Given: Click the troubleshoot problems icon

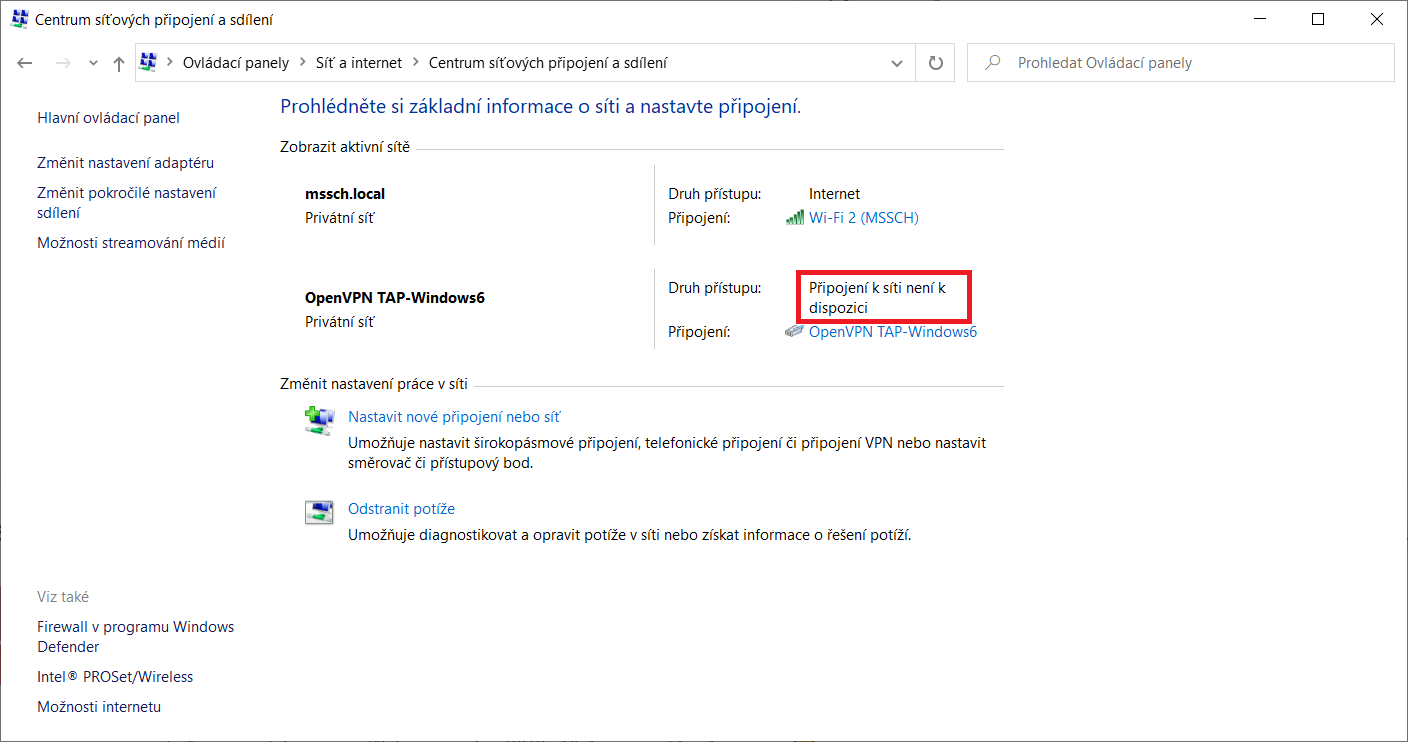Looking at the screenshot, I should (318, 512).
